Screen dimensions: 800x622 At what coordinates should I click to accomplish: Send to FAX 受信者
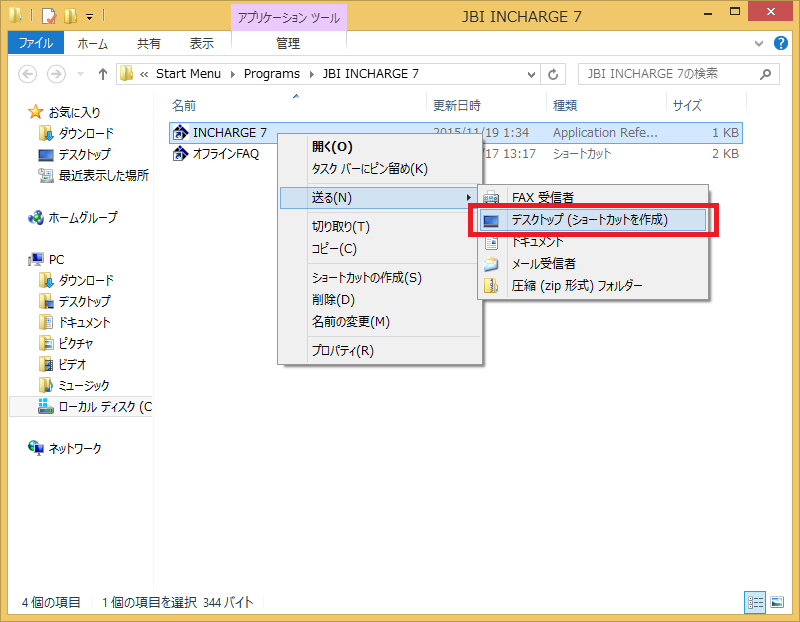pyautogui.click(x=593, y=197)
